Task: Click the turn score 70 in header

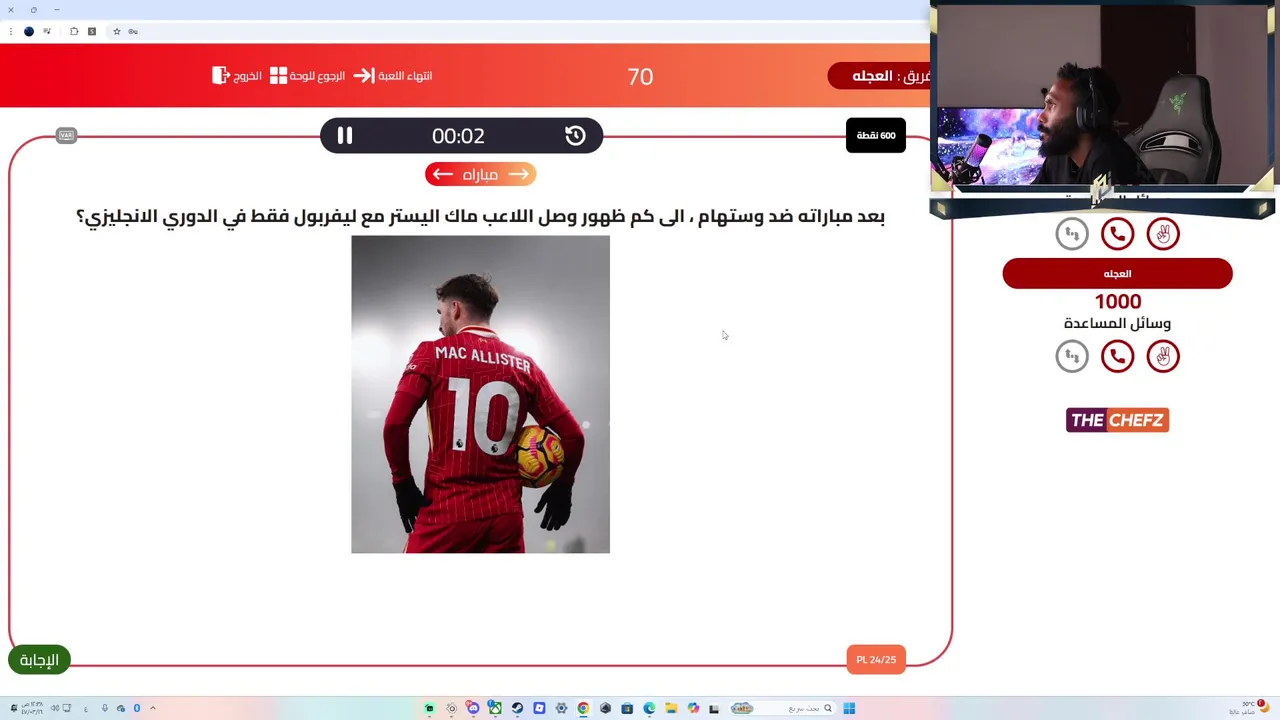Action: click(640, 77)
